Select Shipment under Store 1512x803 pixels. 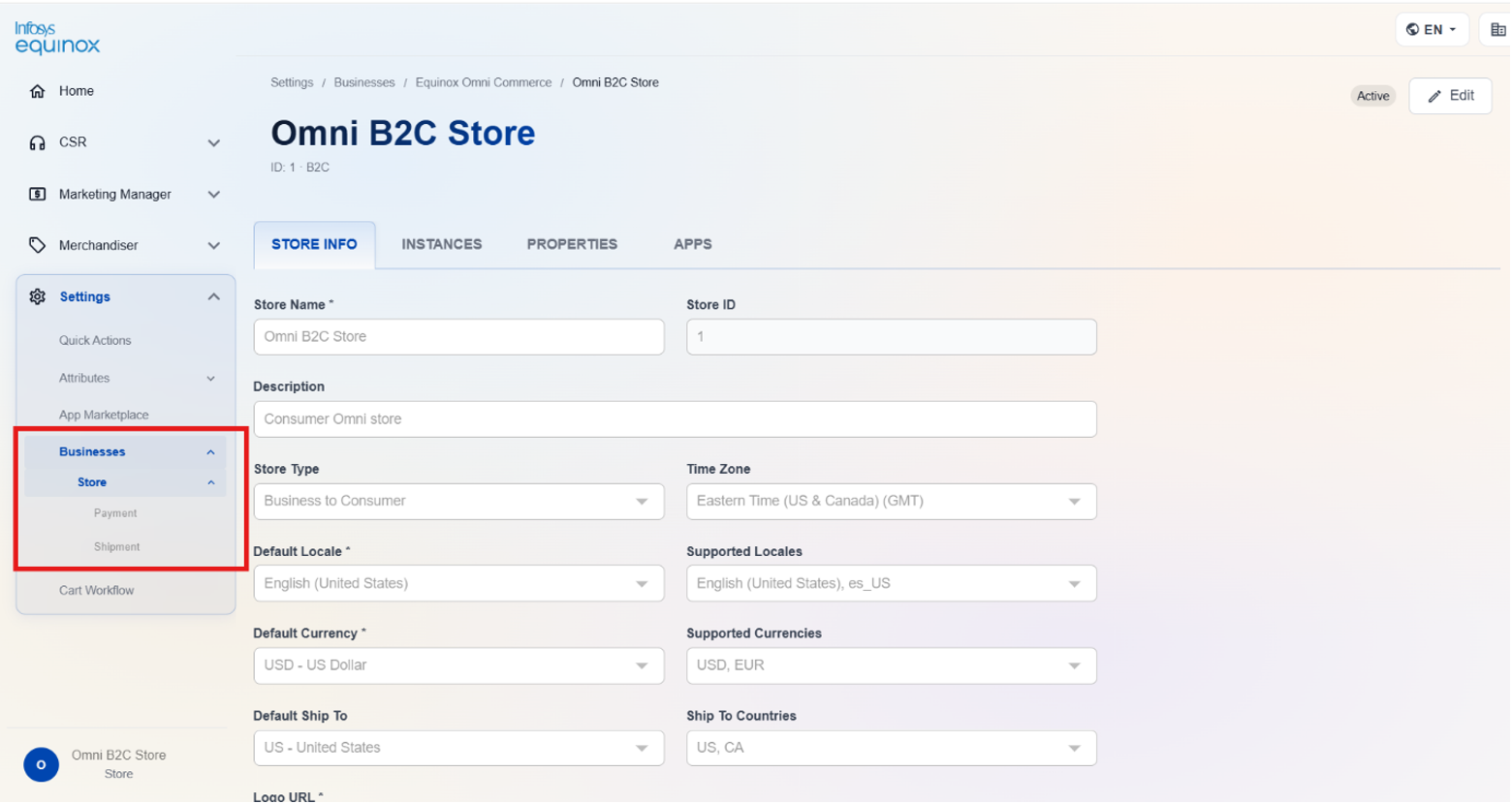[116, 547]
